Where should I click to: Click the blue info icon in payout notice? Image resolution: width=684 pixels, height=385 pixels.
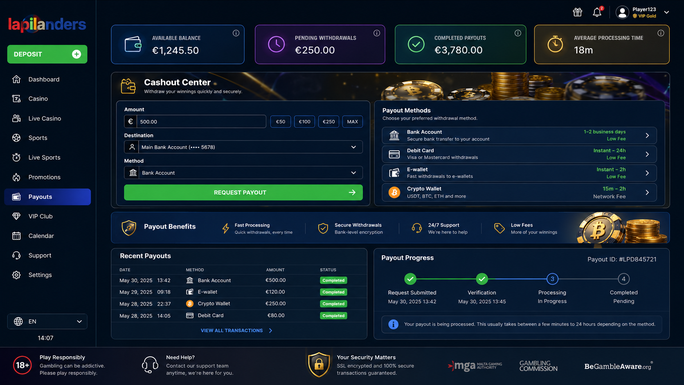pos(393,324)
